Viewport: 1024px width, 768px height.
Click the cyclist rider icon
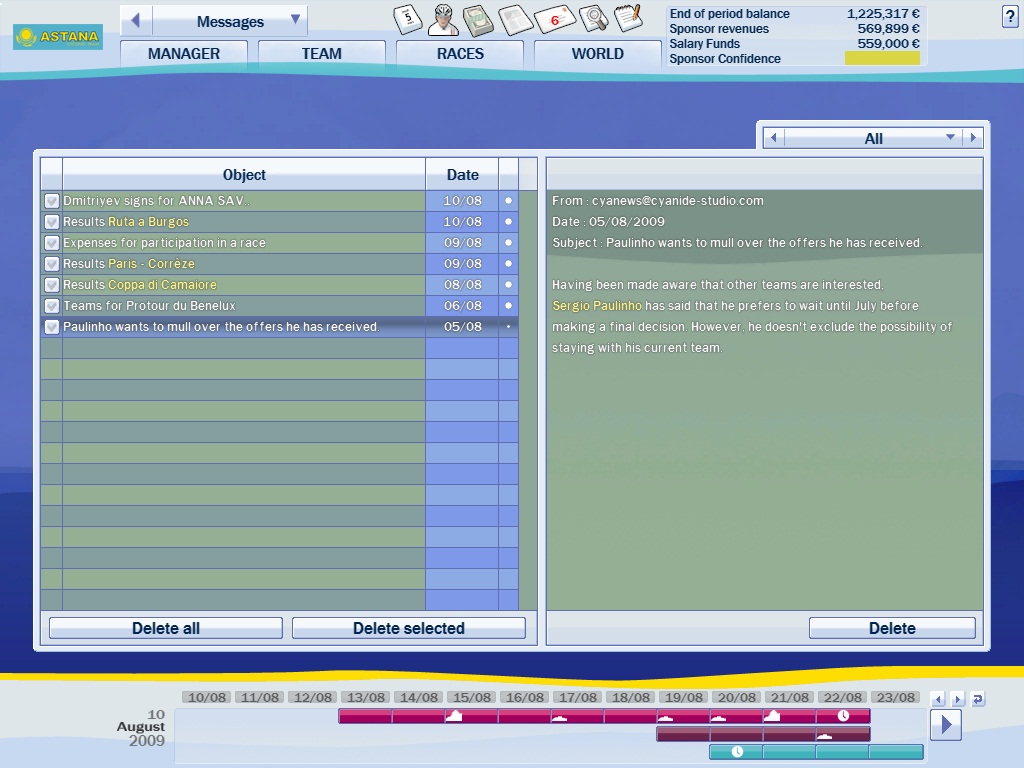pos(444,18)
